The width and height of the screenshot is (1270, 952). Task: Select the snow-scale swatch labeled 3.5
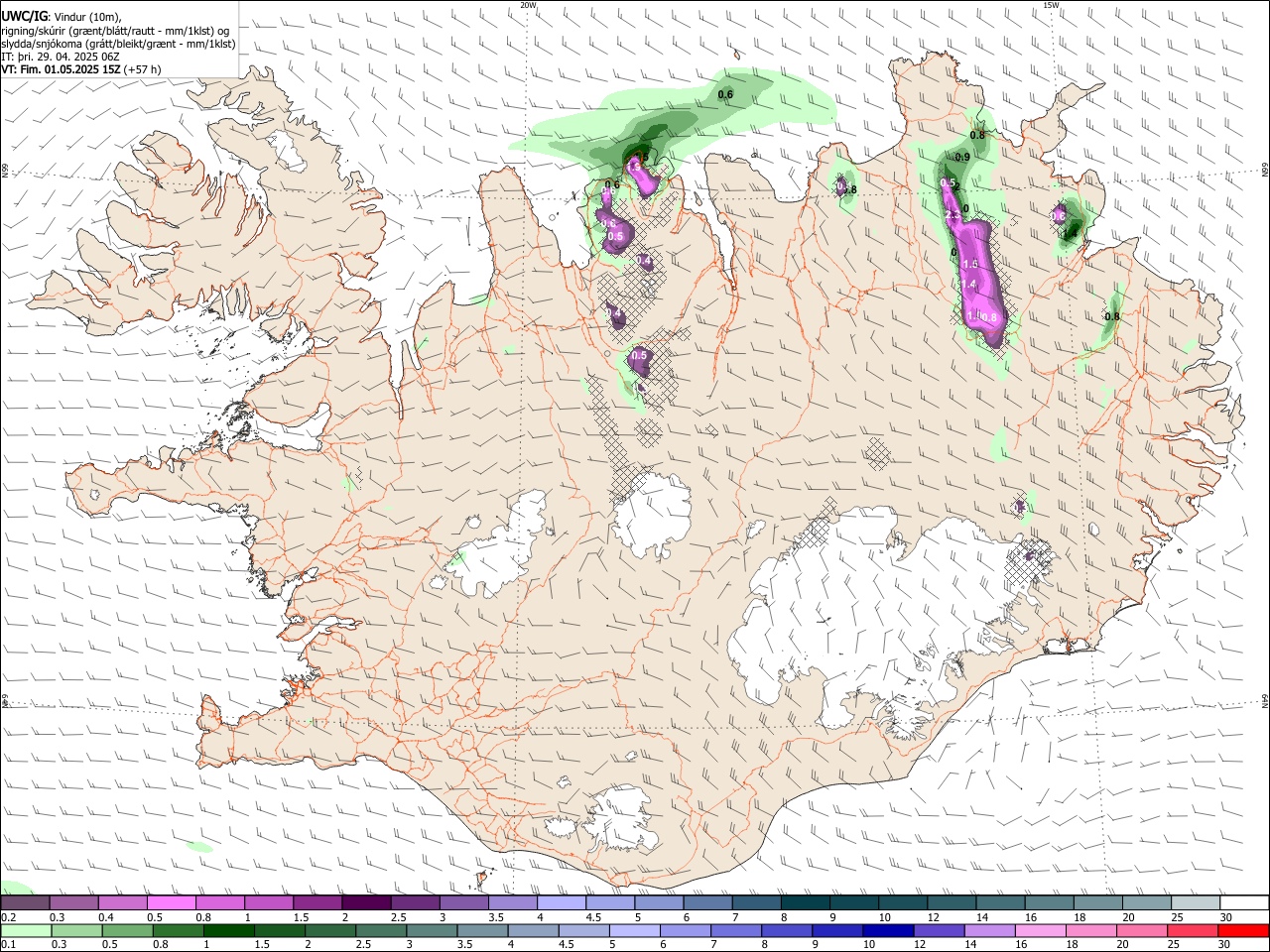click(x=512, y=903)
